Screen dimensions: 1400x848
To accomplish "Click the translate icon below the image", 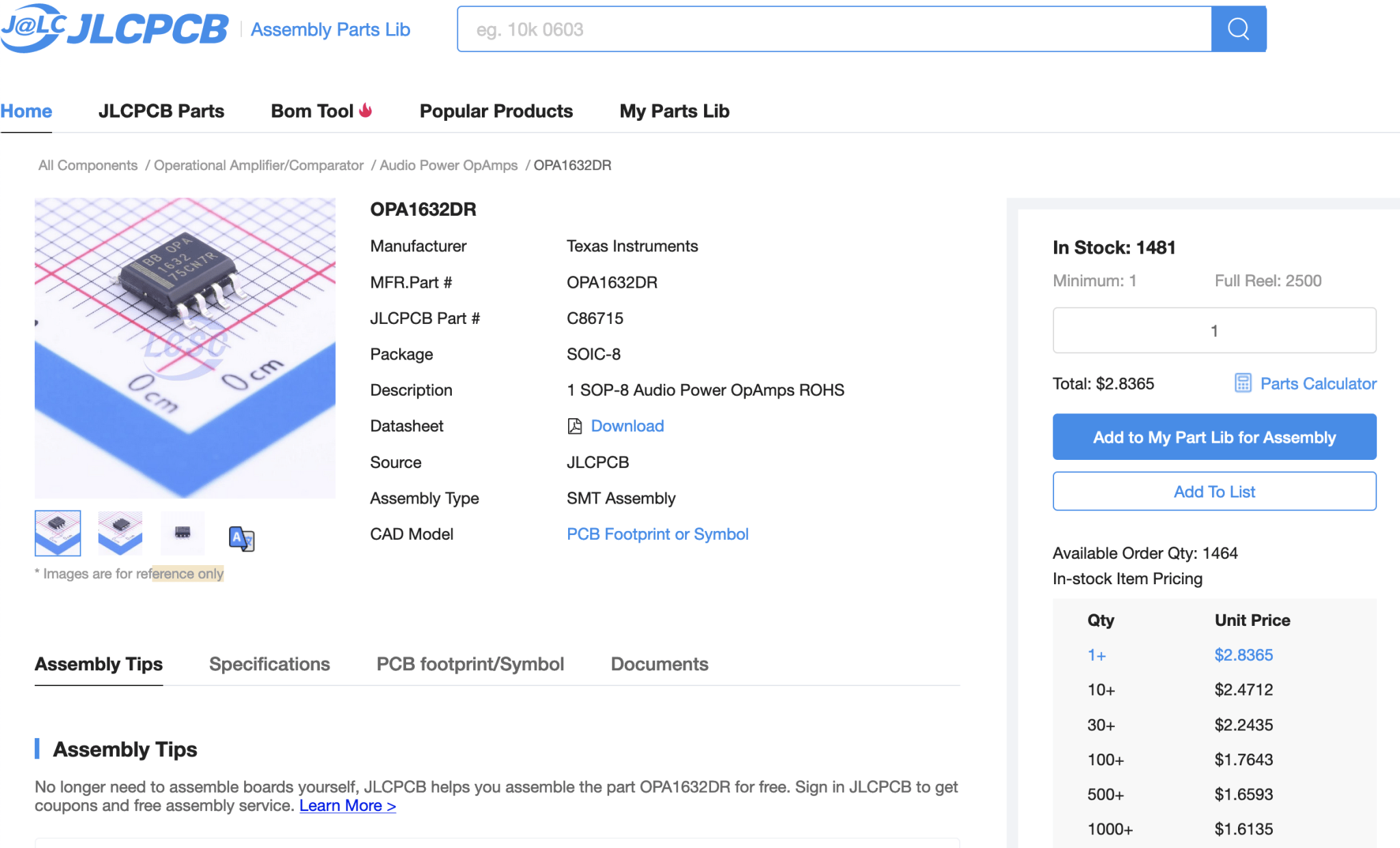I will tap(241, 538).
